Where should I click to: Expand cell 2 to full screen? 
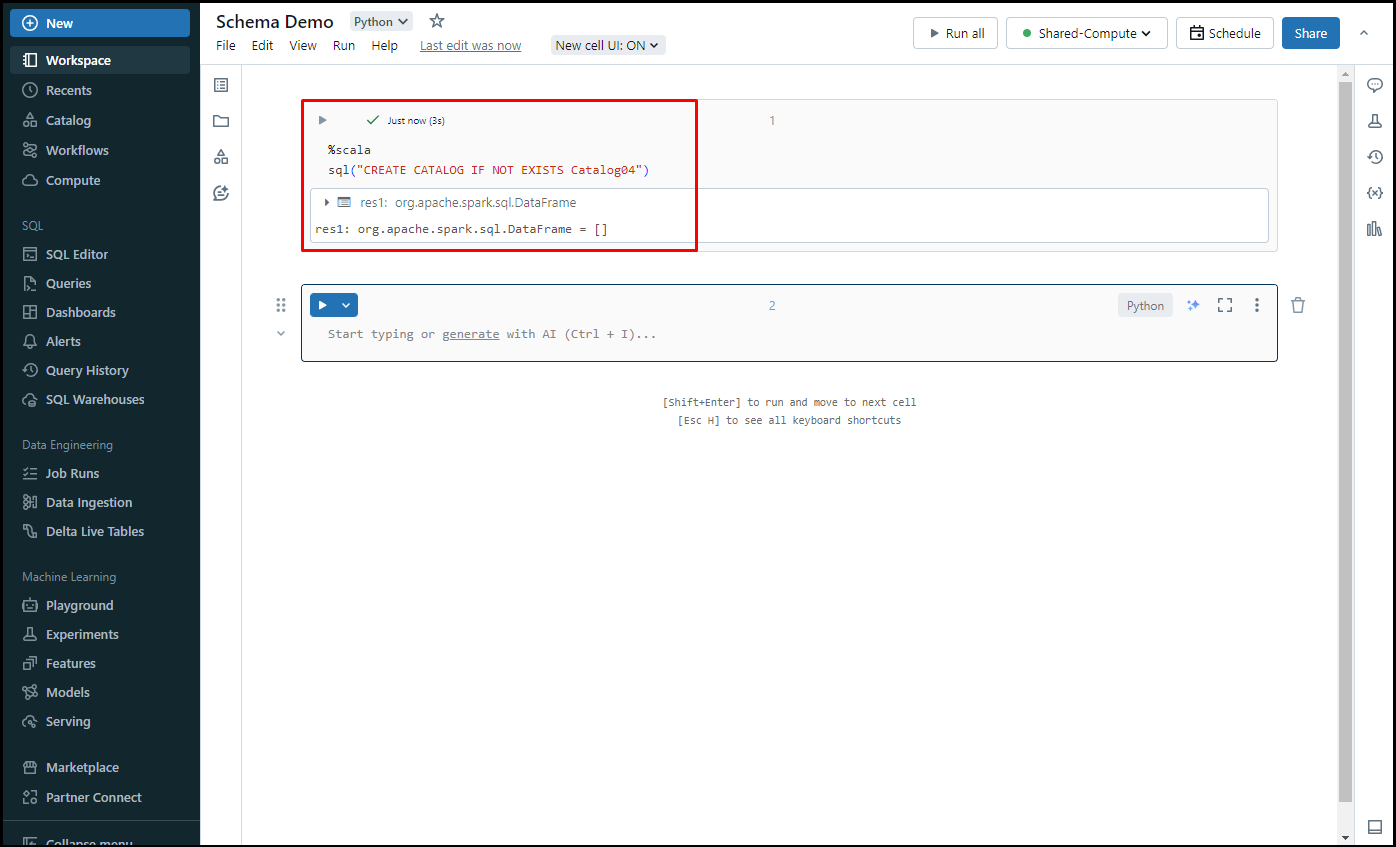(1225, 305)
